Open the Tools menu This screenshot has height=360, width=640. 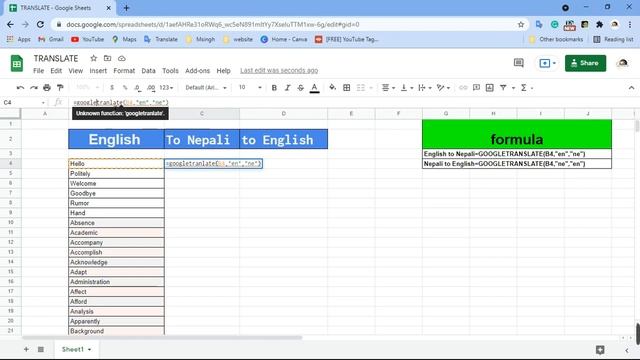point(170,71)
